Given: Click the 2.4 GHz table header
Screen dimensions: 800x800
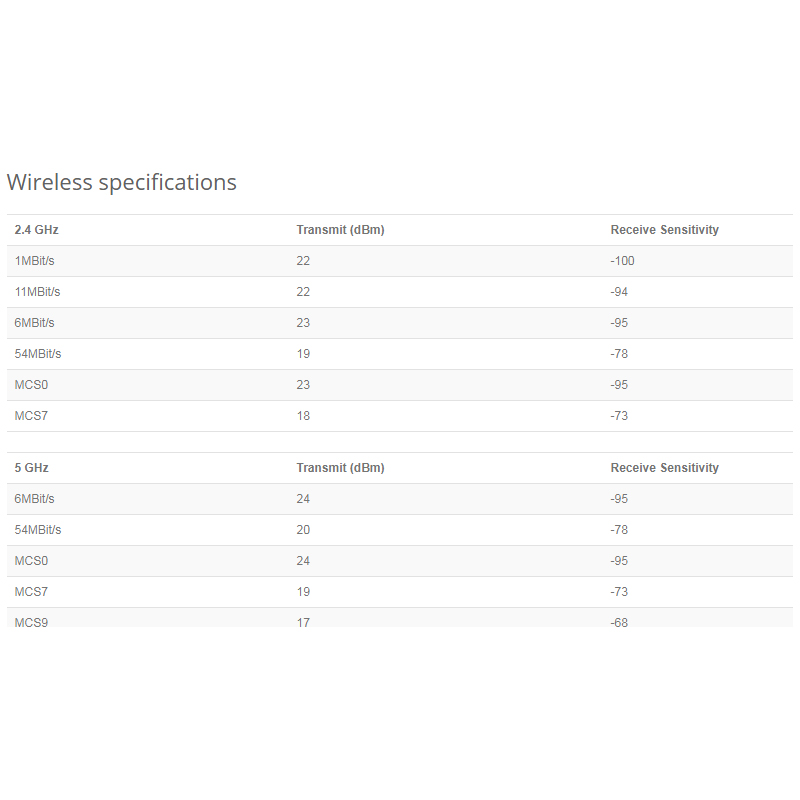Looking at the screenshot, I should click(x=37, y=230).
